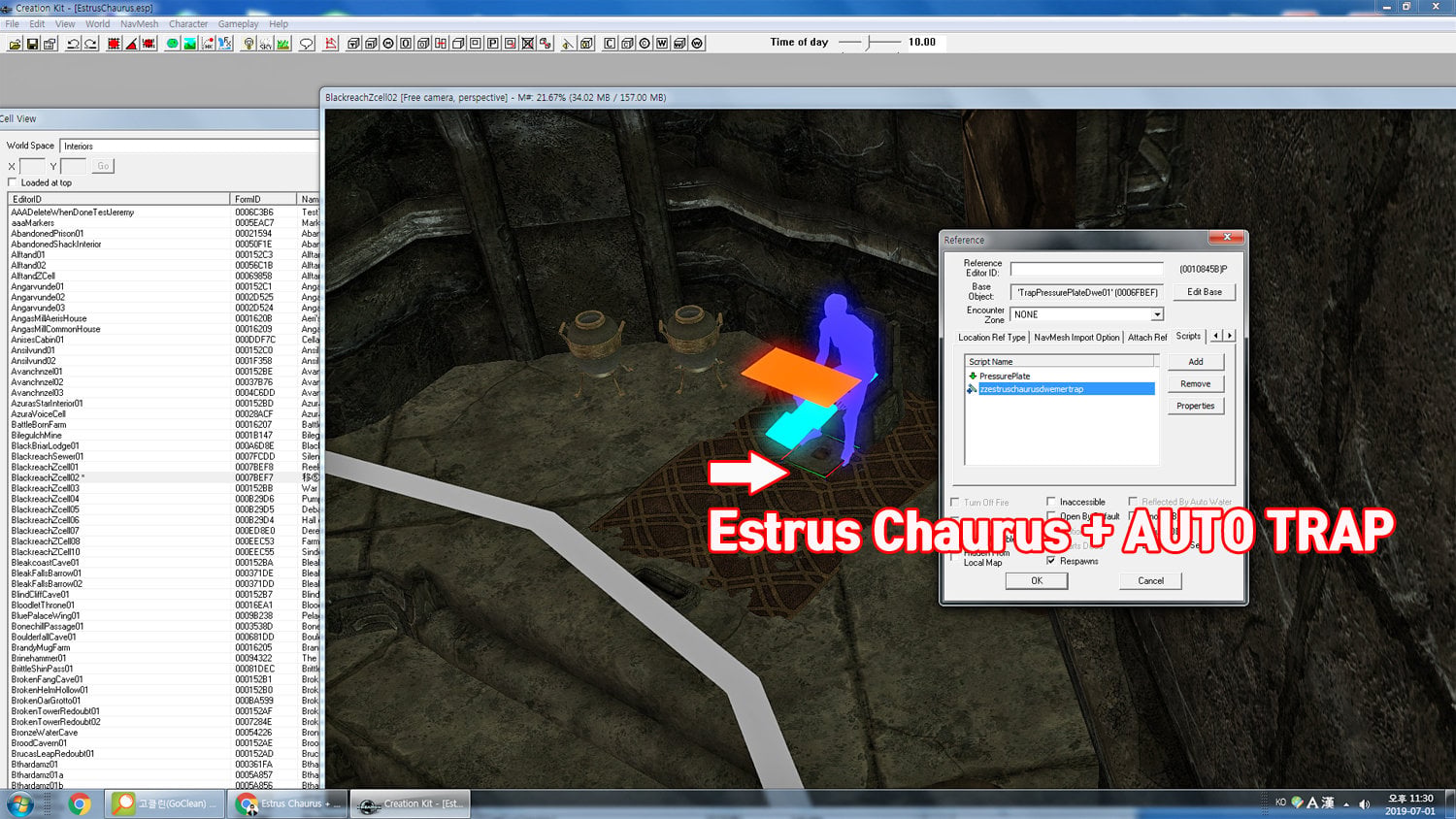Screen dimensions: 1456x819
Task: Toggle the SKY toolbar icon
Action: (x=265, y=44)
